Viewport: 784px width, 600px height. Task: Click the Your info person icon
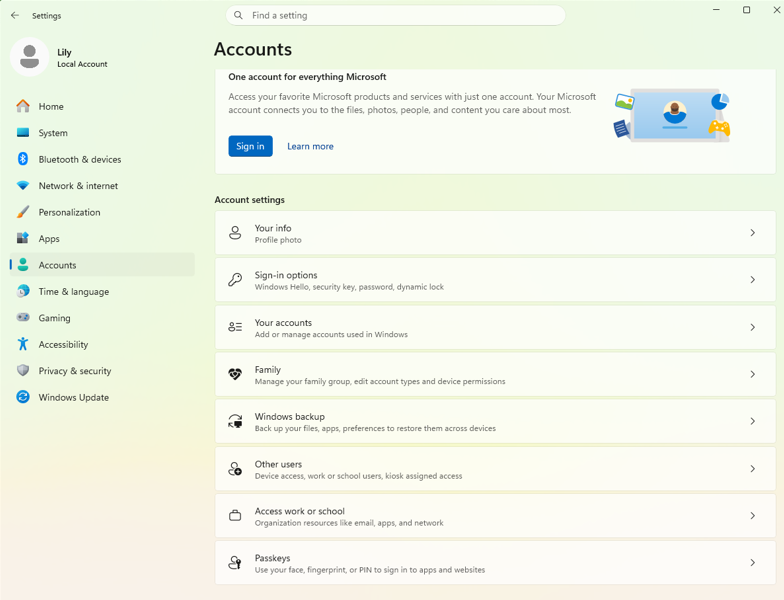pyautogui.click(x=235, y=232)
